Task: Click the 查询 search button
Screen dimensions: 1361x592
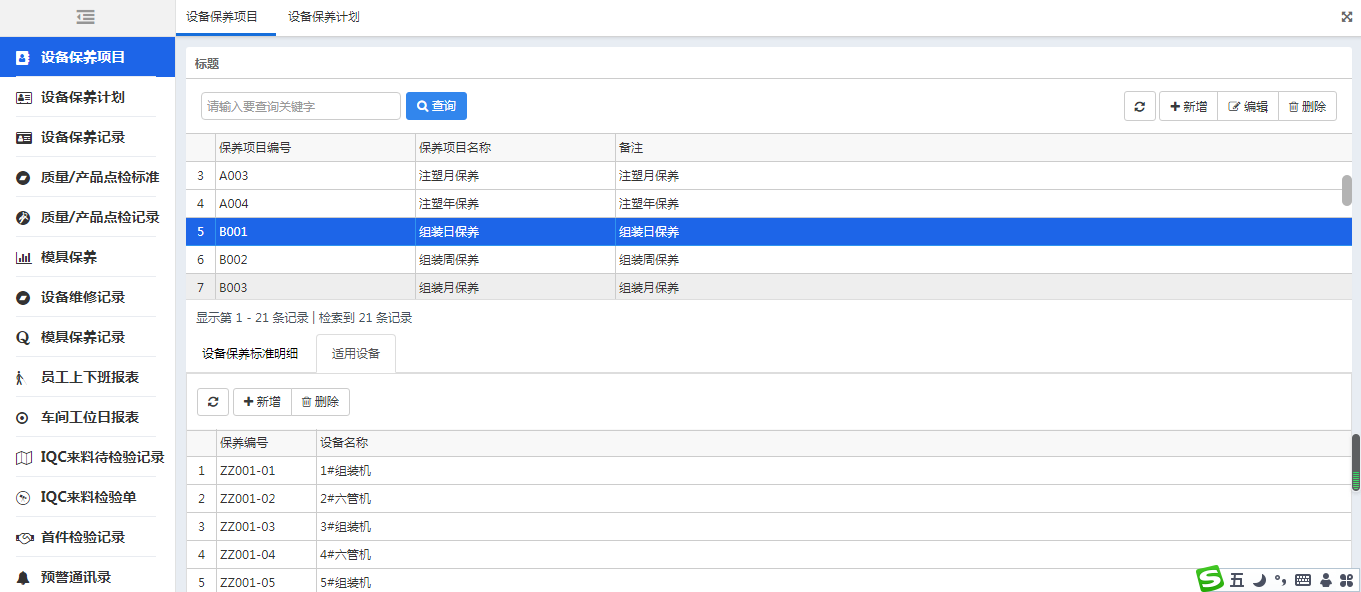Action: tap(436, 106)
